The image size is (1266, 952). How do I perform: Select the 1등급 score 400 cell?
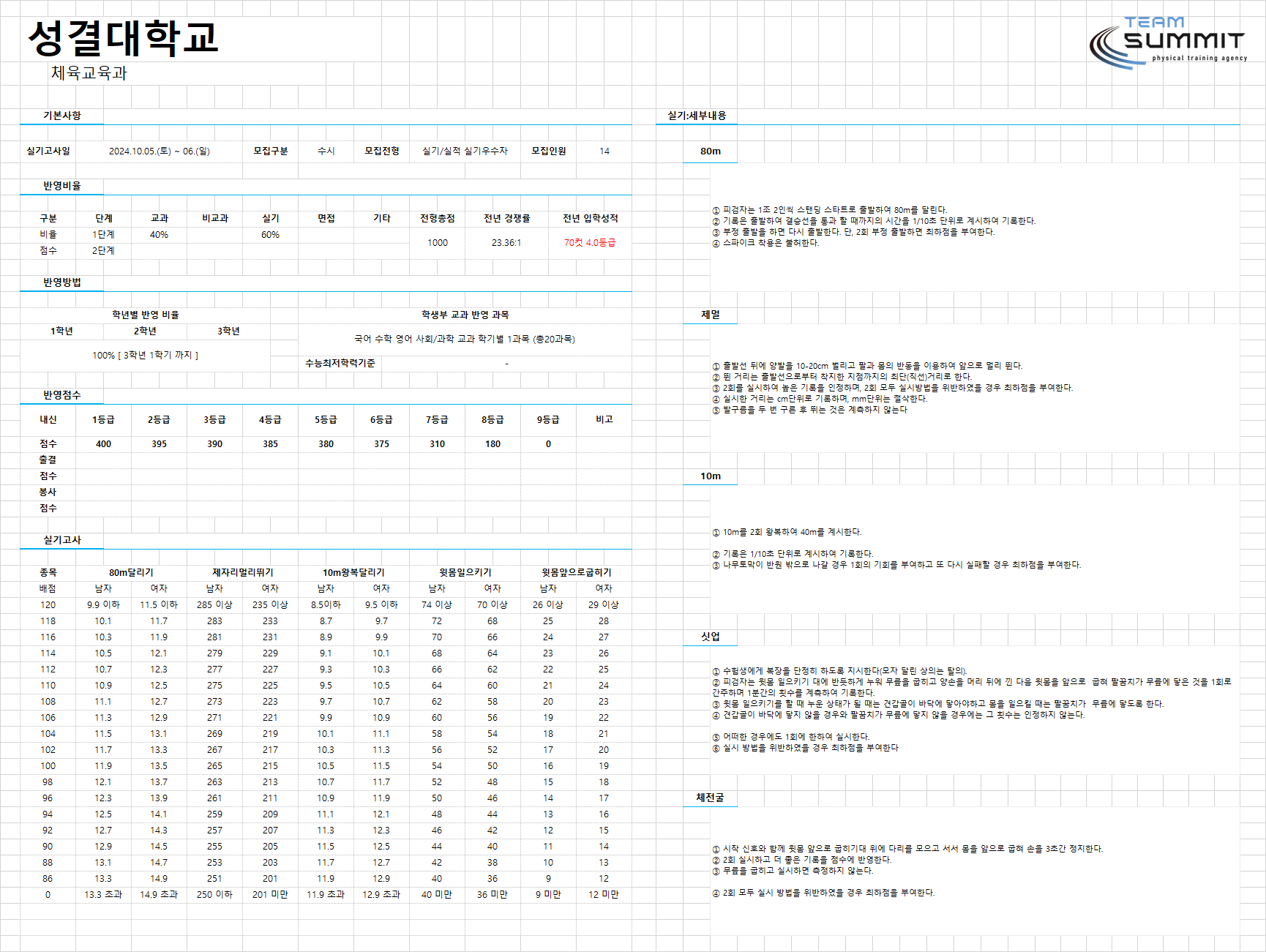pyautogui.click(x=103, y=443)
